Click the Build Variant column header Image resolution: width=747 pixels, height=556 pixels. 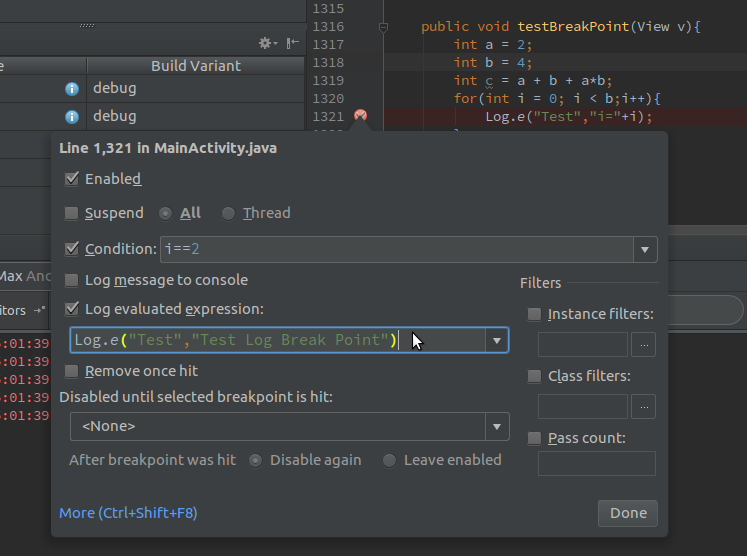click(195, 66)
